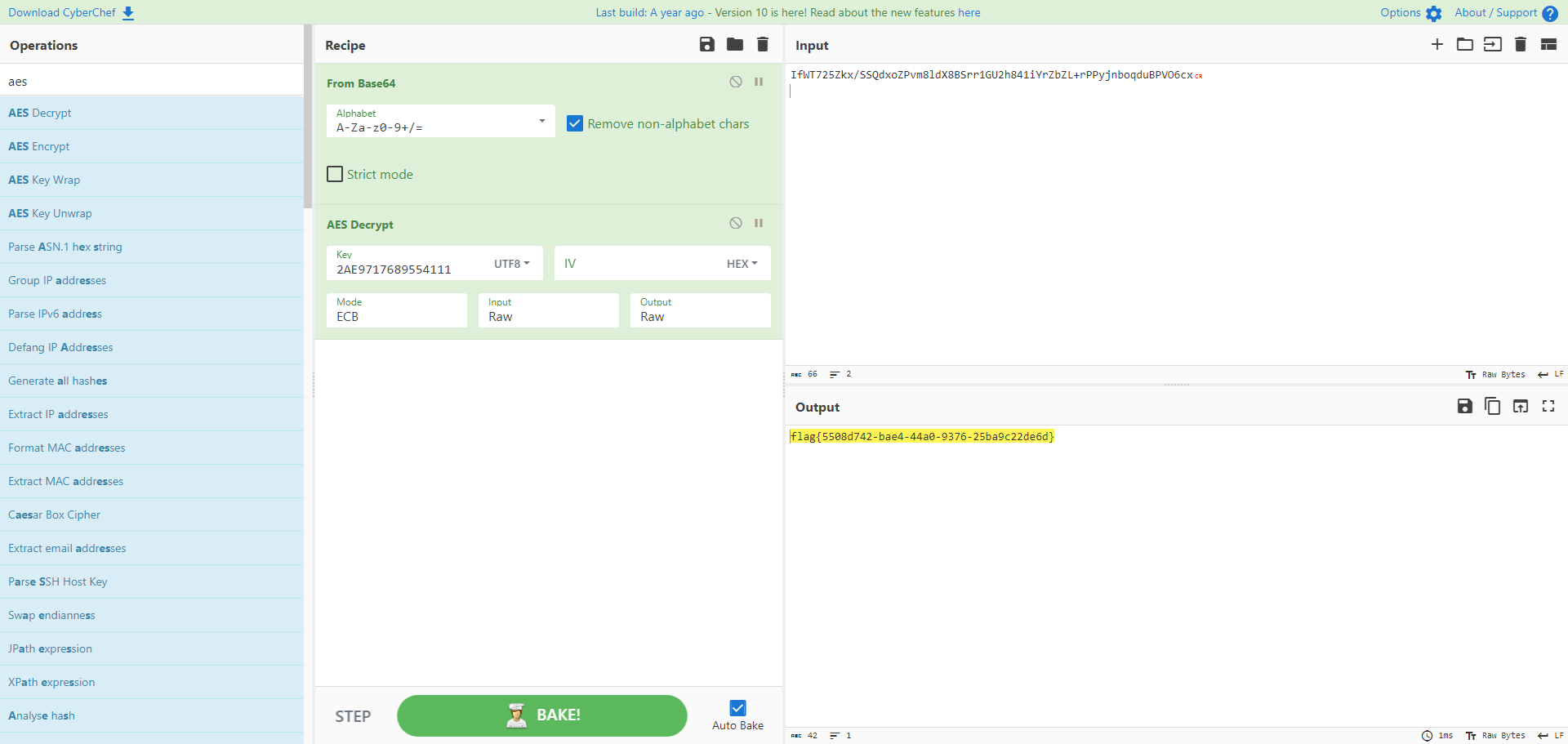
Task: Open the Download CyberChef link
Action: tap(71, 12)
